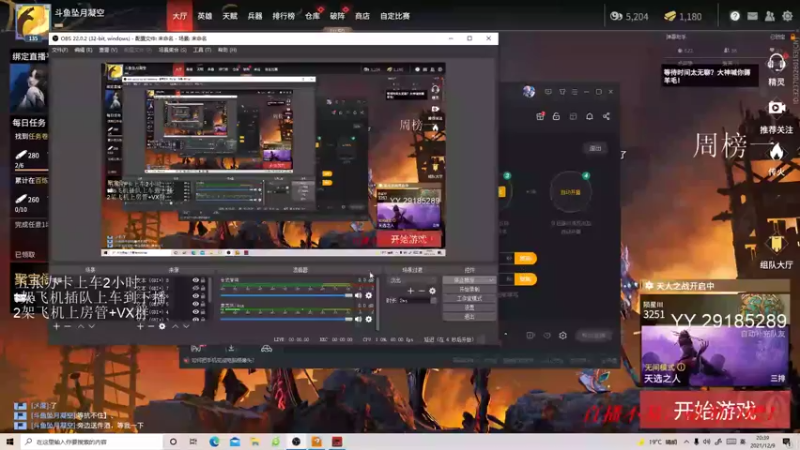
Task: Open settings gear at bottom of side window
Action: click(x=563, y=335)
